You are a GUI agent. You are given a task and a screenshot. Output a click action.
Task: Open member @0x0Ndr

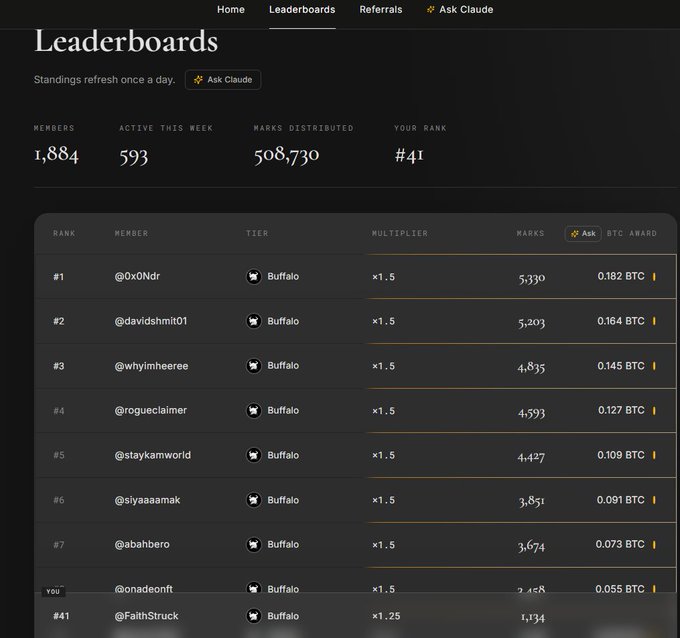pyautogui.click(x=137, y=276)
